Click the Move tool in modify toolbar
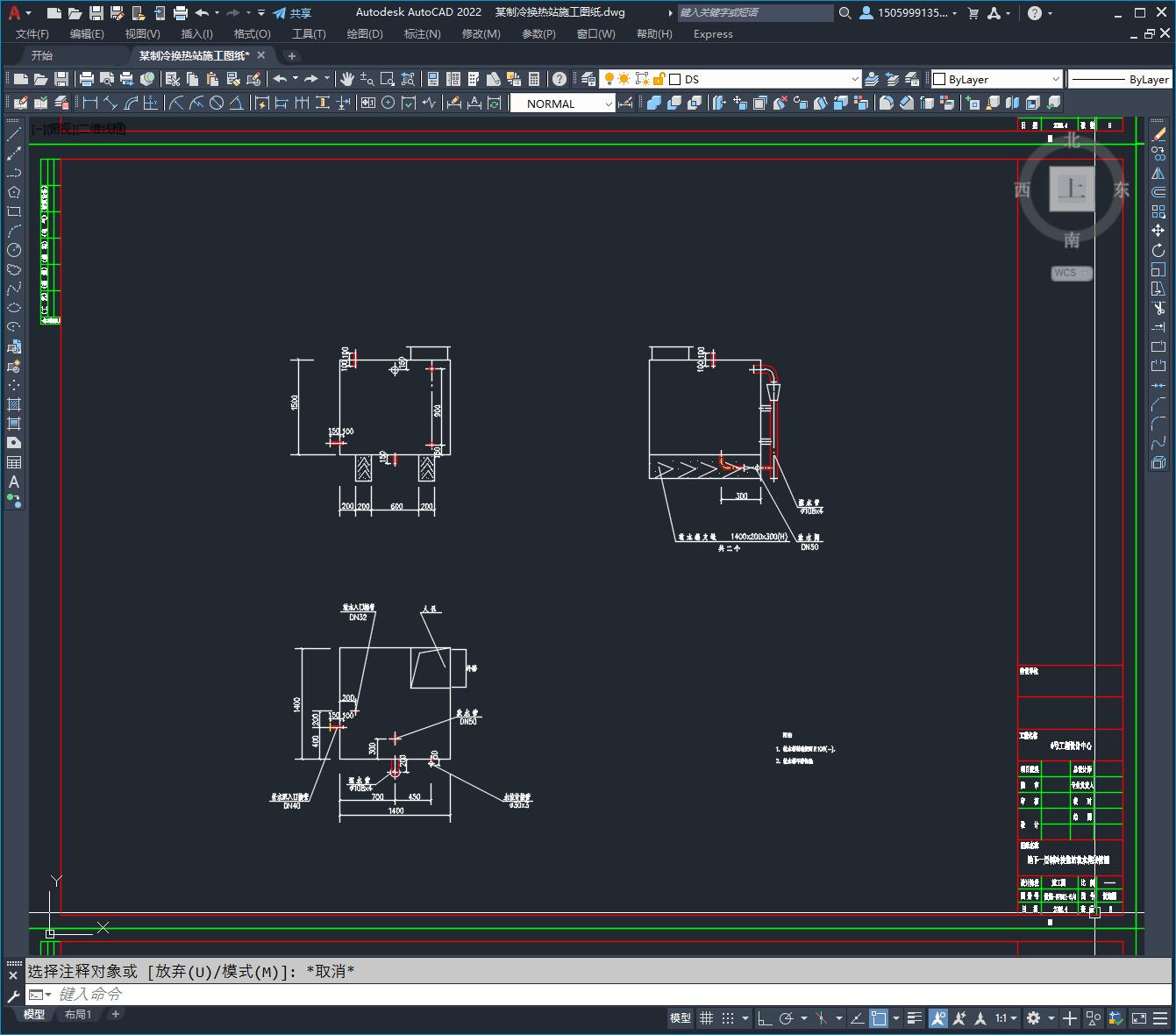The width and height of the screenshot is (1176, 1035). coord(1158,231)
